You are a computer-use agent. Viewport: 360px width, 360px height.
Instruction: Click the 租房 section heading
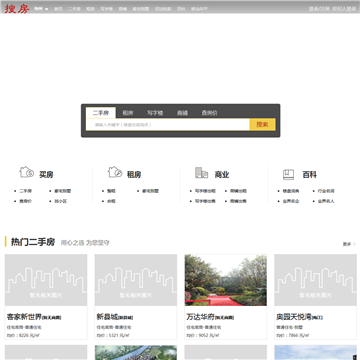click(x=134, y=174)
